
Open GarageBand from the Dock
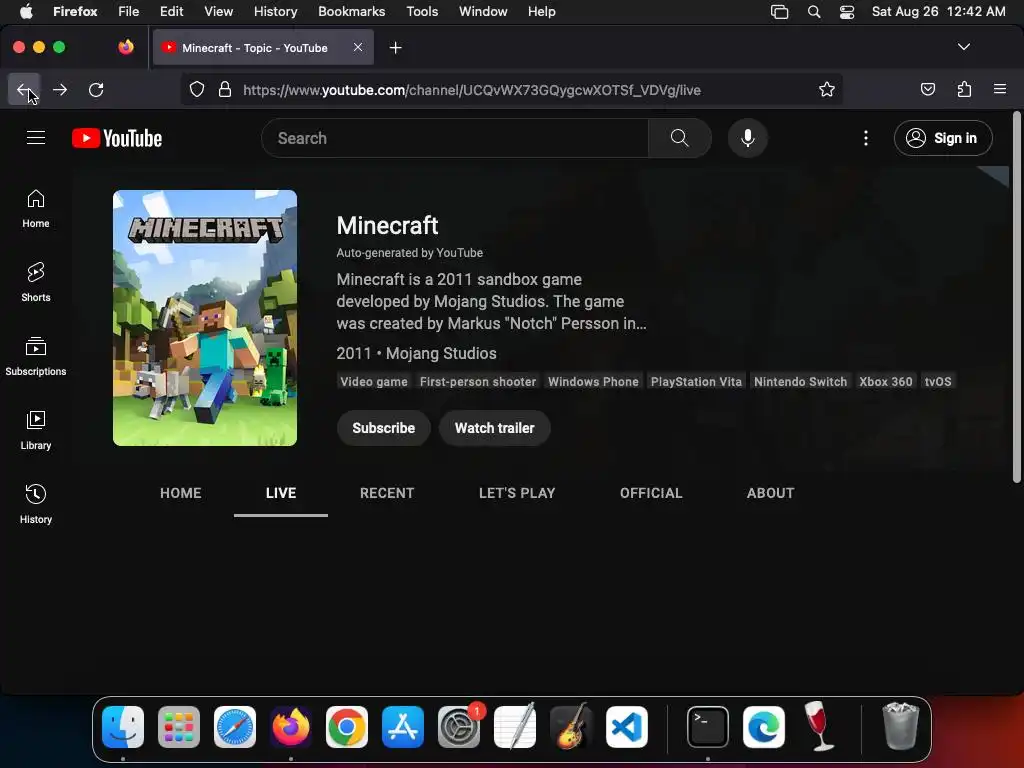point(571,727)
